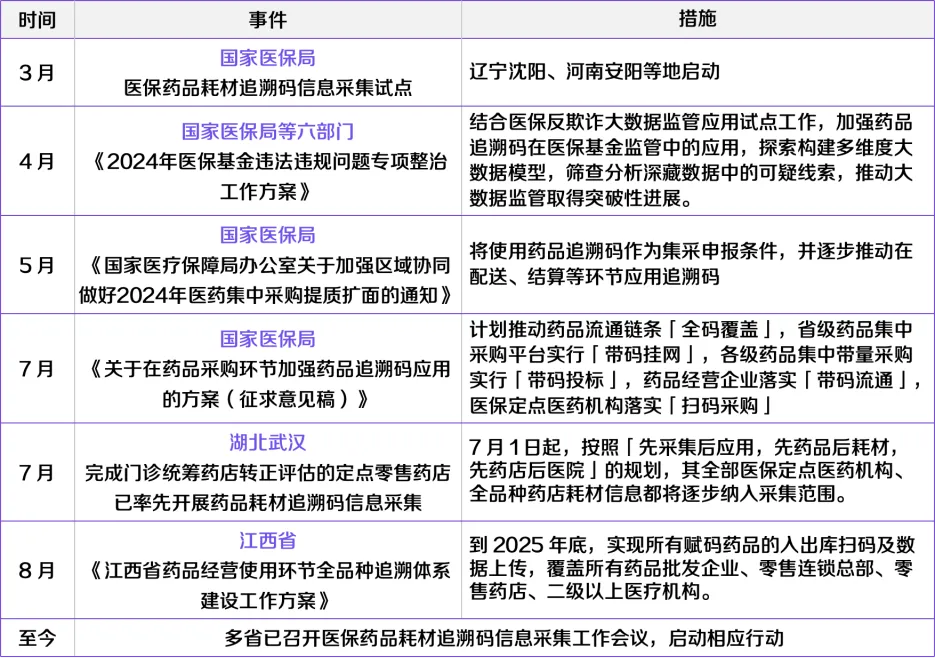
Task: Click the 措施 column header
Action: click(697, 20)
